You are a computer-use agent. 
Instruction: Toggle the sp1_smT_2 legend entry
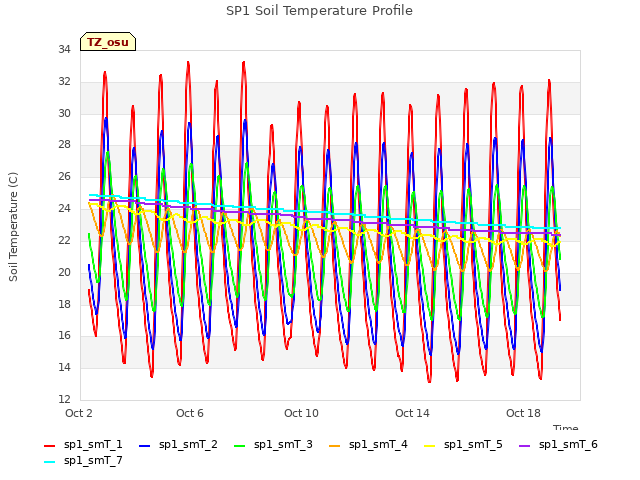[178, 444]
